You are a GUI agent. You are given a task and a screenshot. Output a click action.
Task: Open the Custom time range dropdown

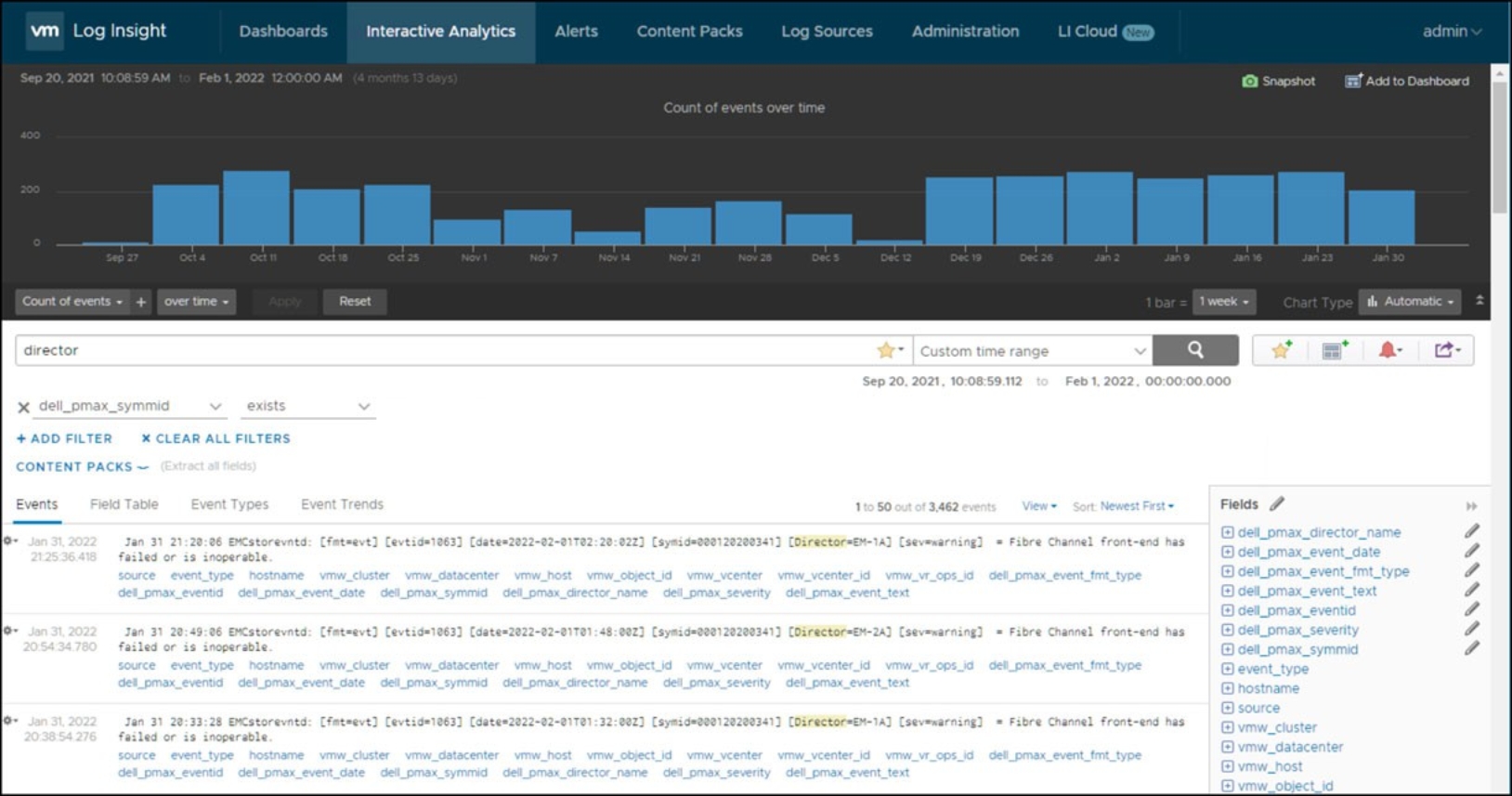[1033, 351]
